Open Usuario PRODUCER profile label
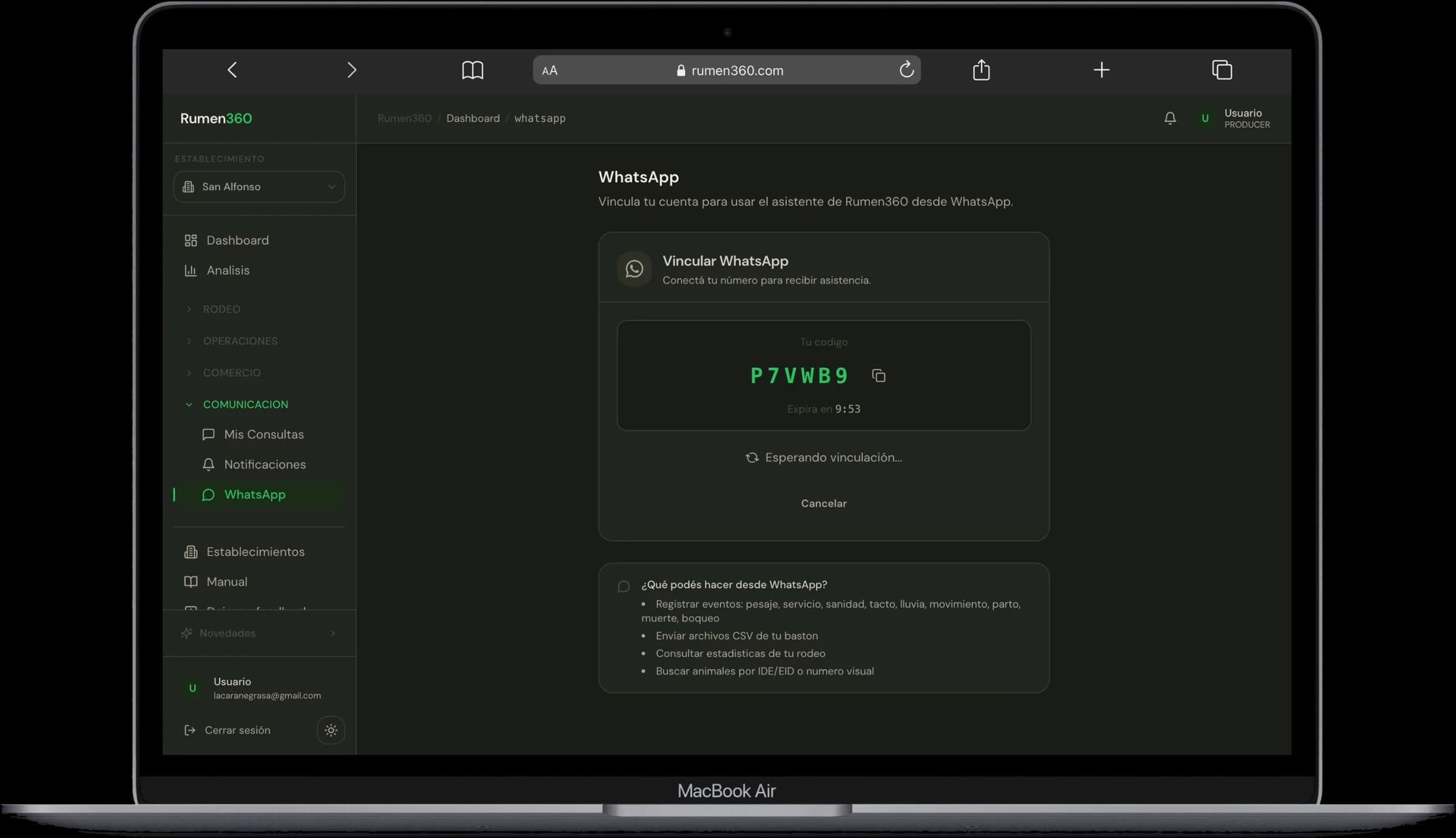1456x838 pixels. coord(1247,118)
